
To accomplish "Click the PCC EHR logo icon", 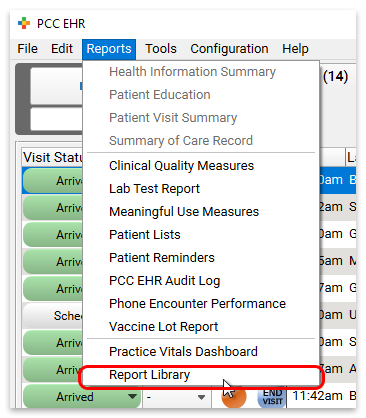I will click(24, 24).
